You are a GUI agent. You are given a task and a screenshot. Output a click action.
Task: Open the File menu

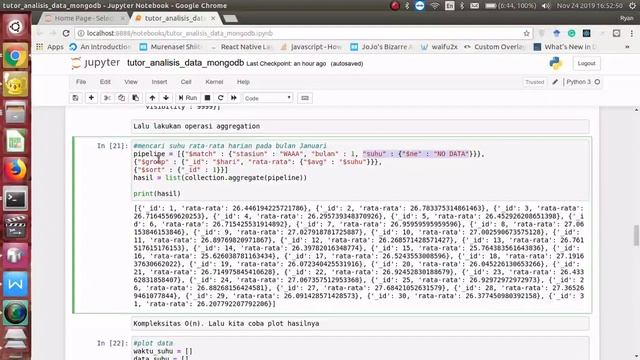pyautogui.click(x=81, y=82)
